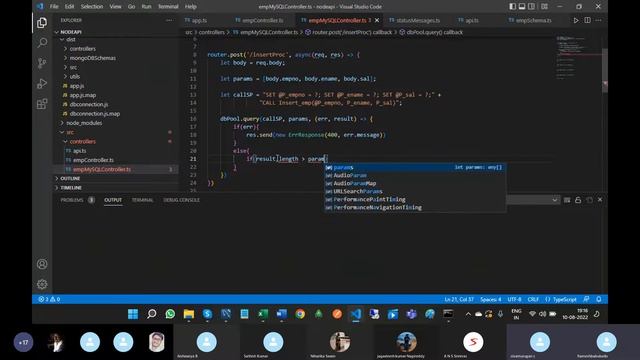The width and height of the screenshot is (640, 360).
Task: Toggle primary side bar layout icon
Action: click(x=513, y=7)
